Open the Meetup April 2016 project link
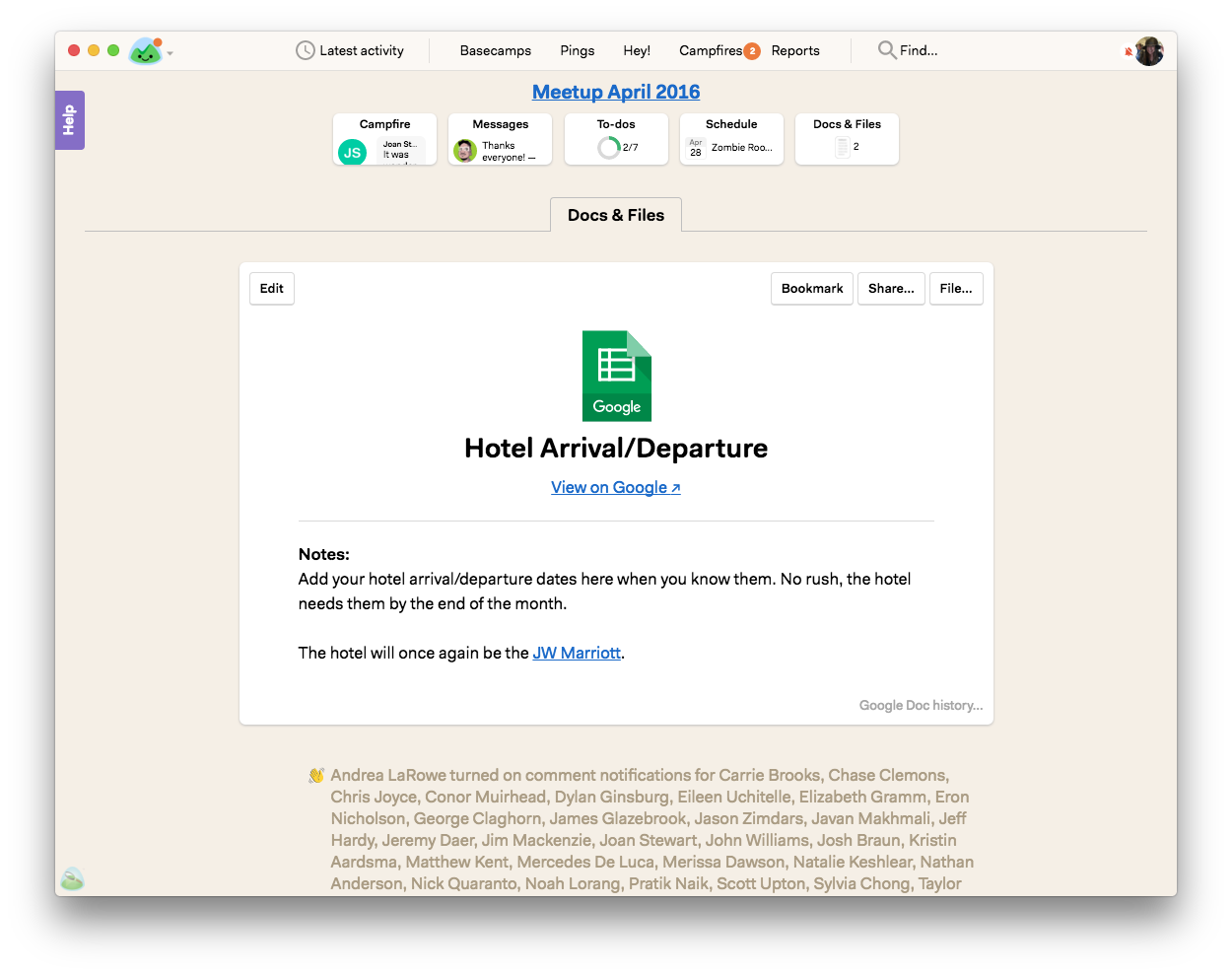This screenshot has height=975, width=1232. [x=616, y=92]
